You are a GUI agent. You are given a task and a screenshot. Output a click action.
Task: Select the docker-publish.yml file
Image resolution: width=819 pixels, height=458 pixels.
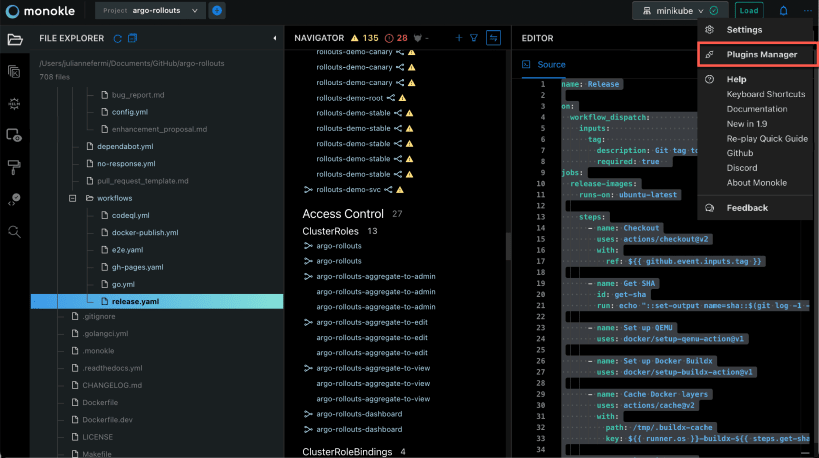point(145,233)
